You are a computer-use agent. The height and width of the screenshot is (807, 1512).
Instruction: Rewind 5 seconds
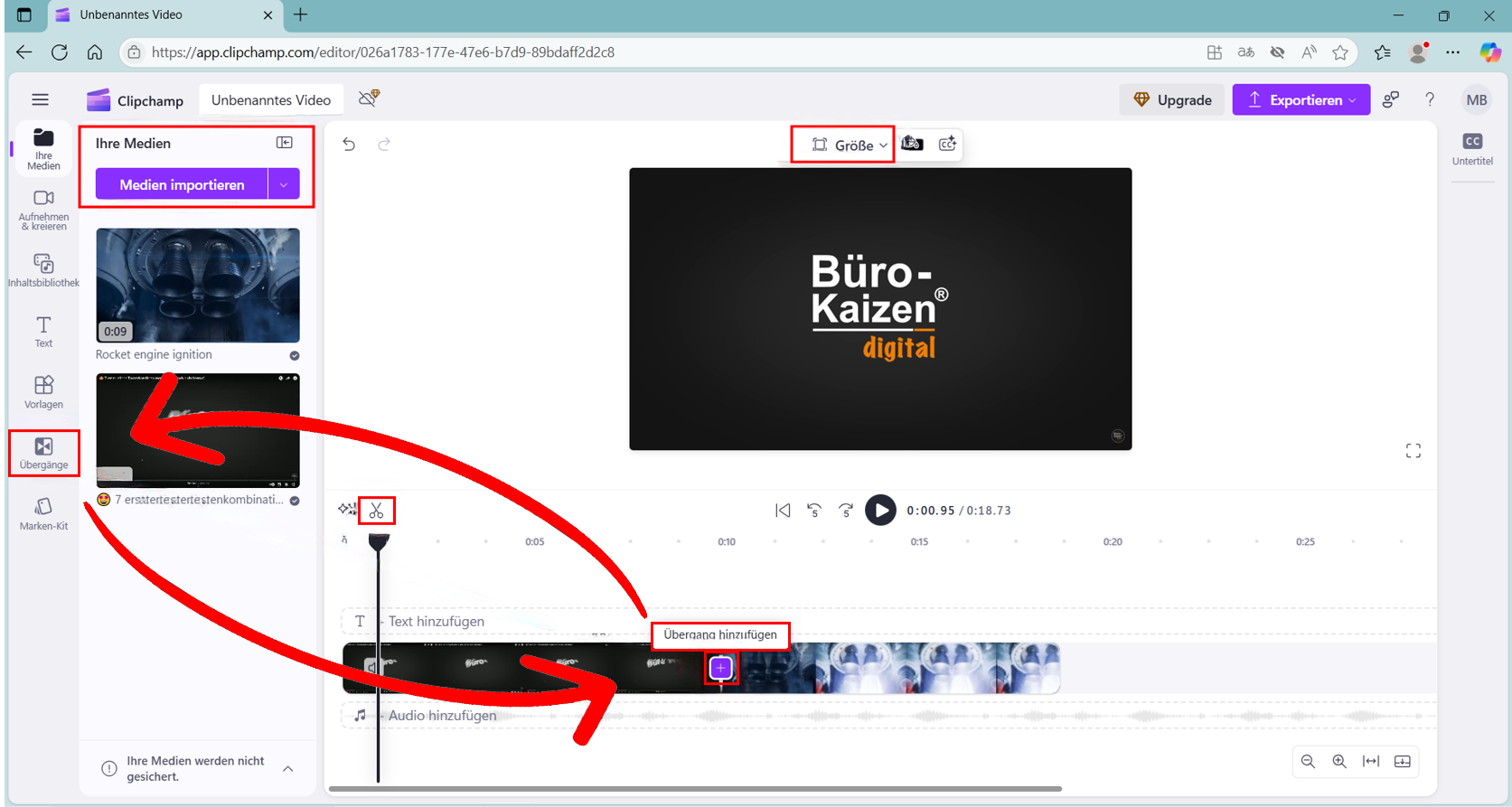pyautogui.click(x=814, y=511)
